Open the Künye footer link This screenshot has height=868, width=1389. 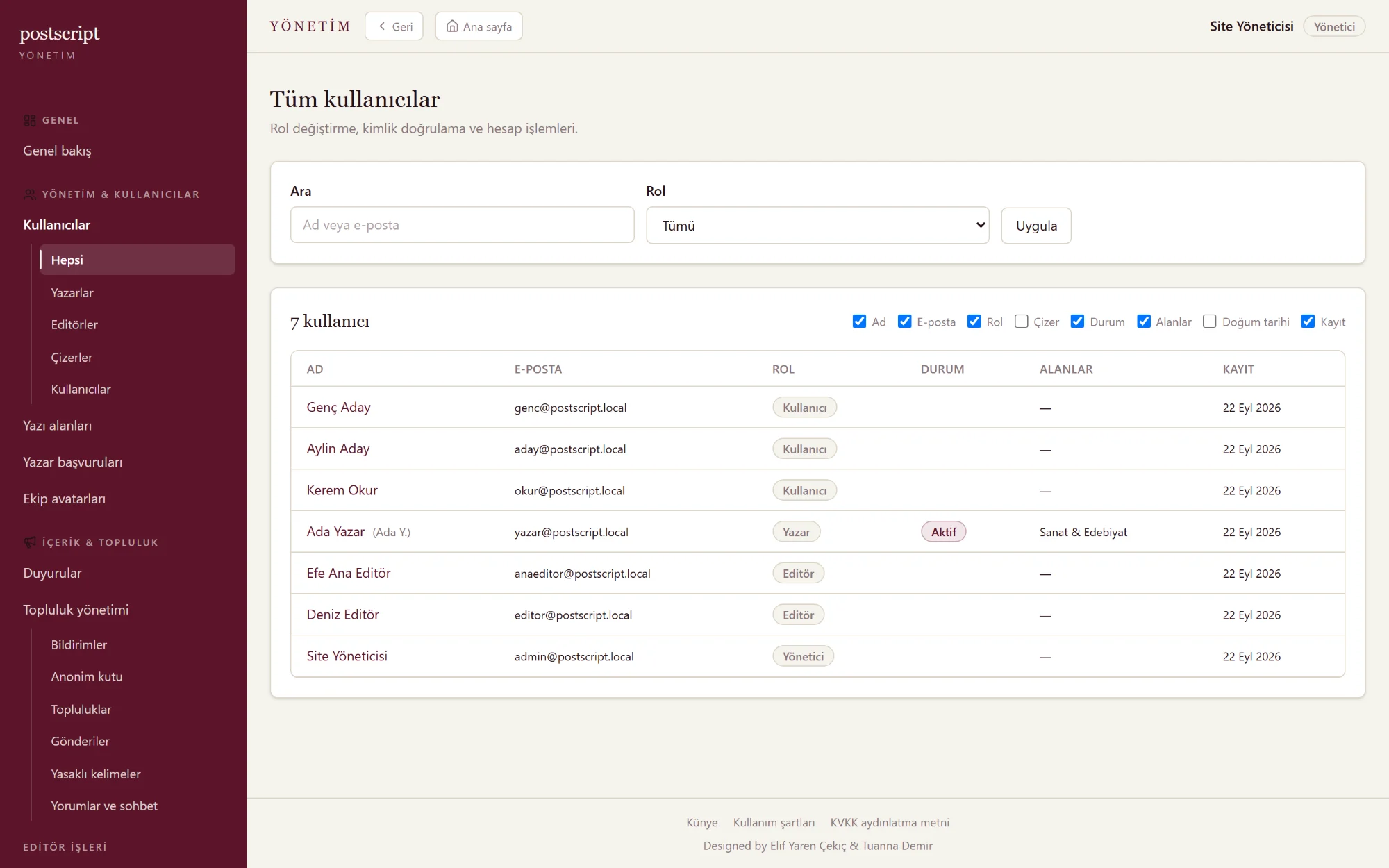click(x=702, y=823)
